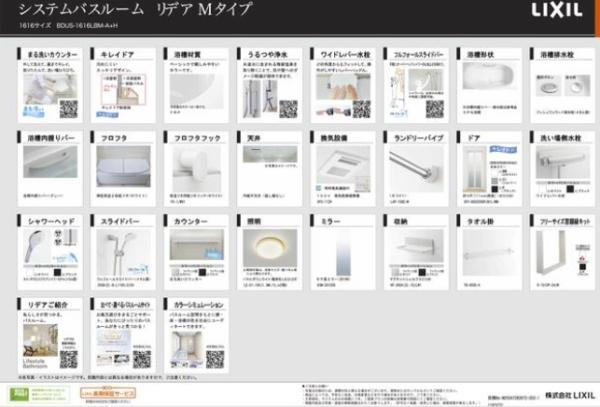Click the blue キレイドア label on ドア card

click(x=504, y=149)
